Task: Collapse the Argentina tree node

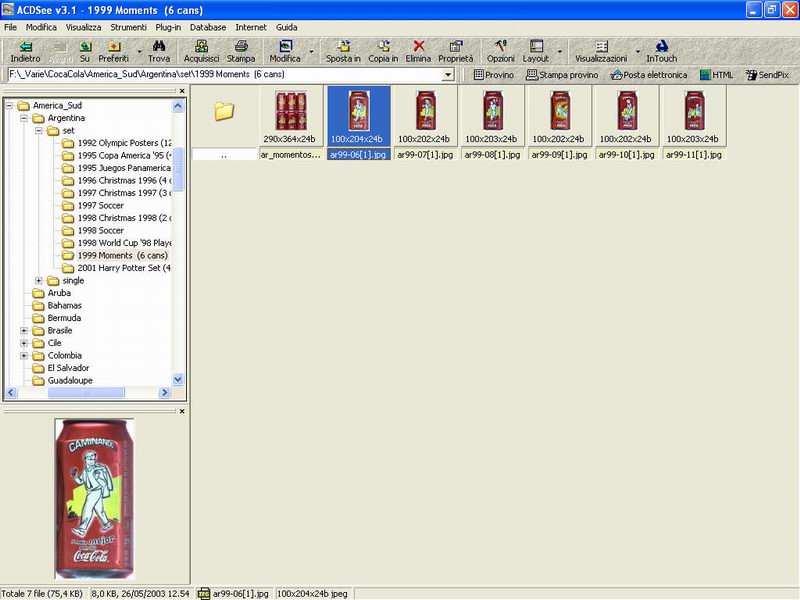Action: (23, 118)
